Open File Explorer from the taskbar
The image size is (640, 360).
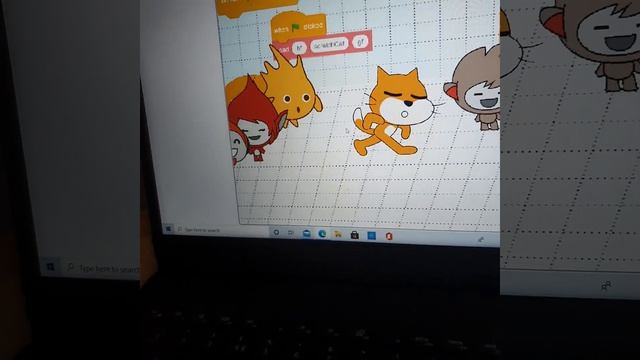(338, 234)
